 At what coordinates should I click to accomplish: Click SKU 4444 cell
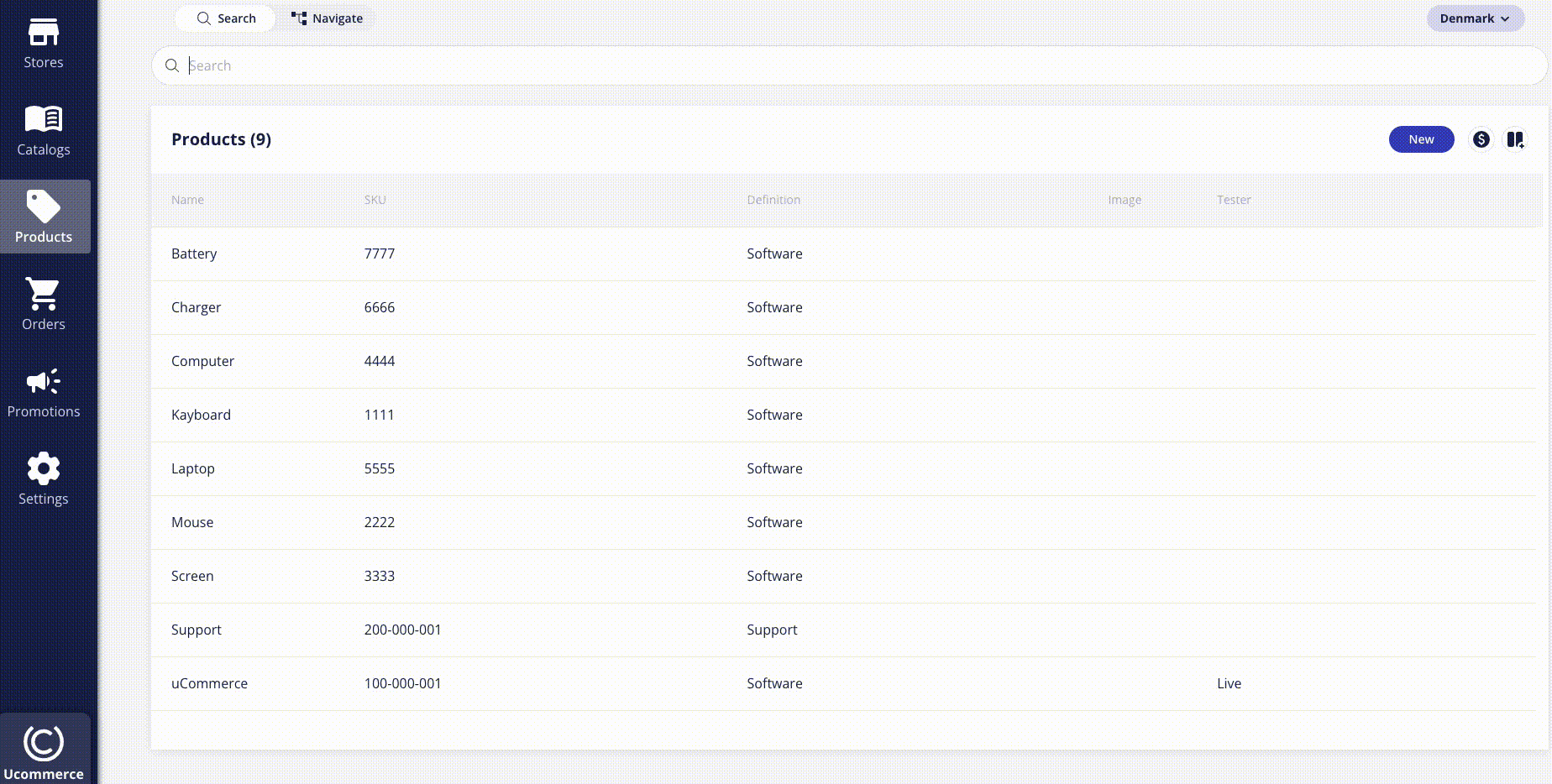click(379, 361)
